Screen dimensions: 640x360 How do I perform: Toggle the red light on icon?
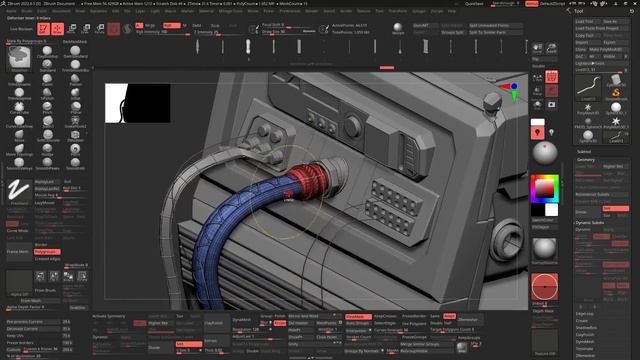[538, 133]
